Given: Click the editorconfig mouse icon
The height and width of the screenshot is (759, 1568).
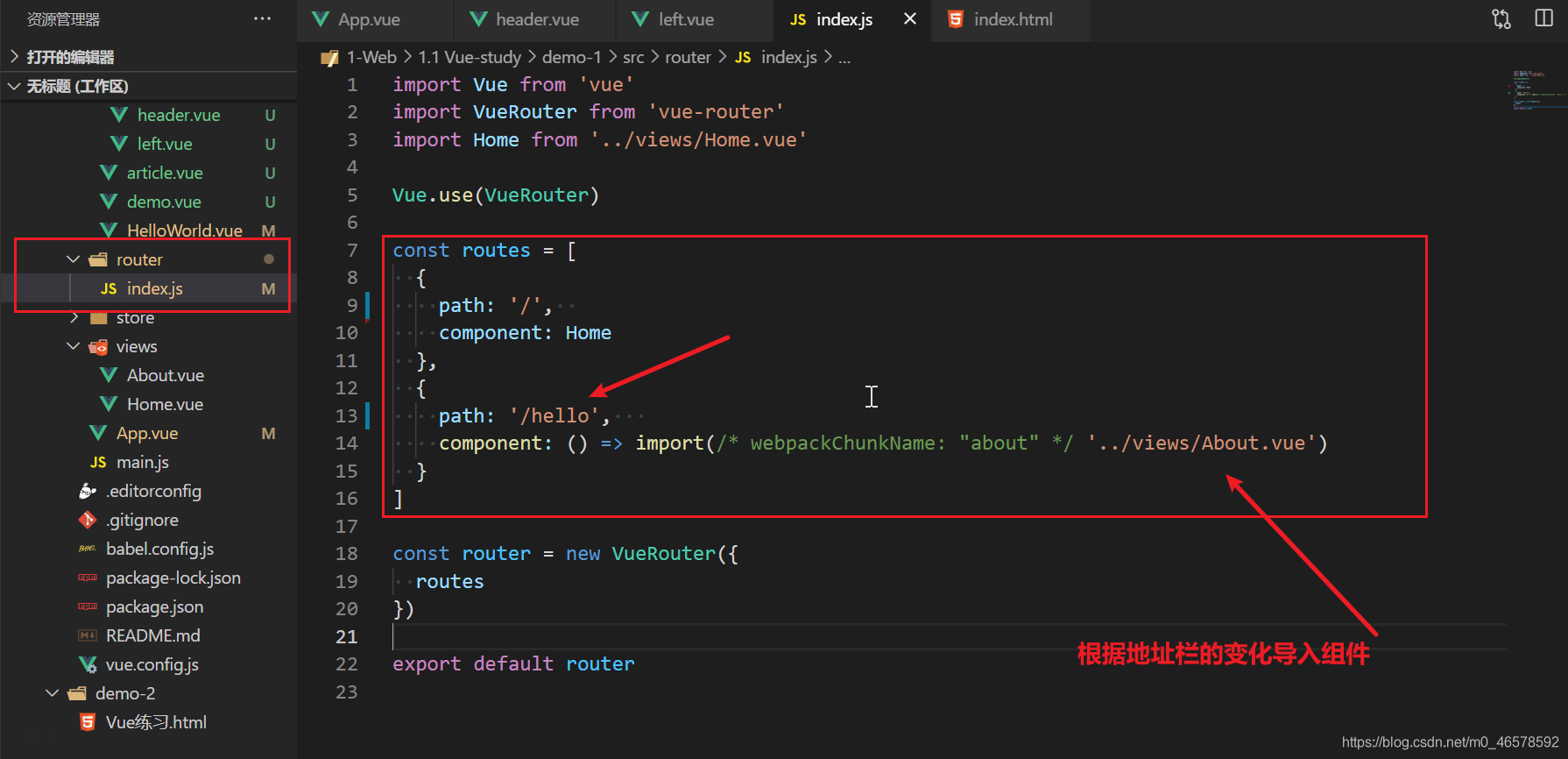Looking at the screenshot, I should point(88,491).
